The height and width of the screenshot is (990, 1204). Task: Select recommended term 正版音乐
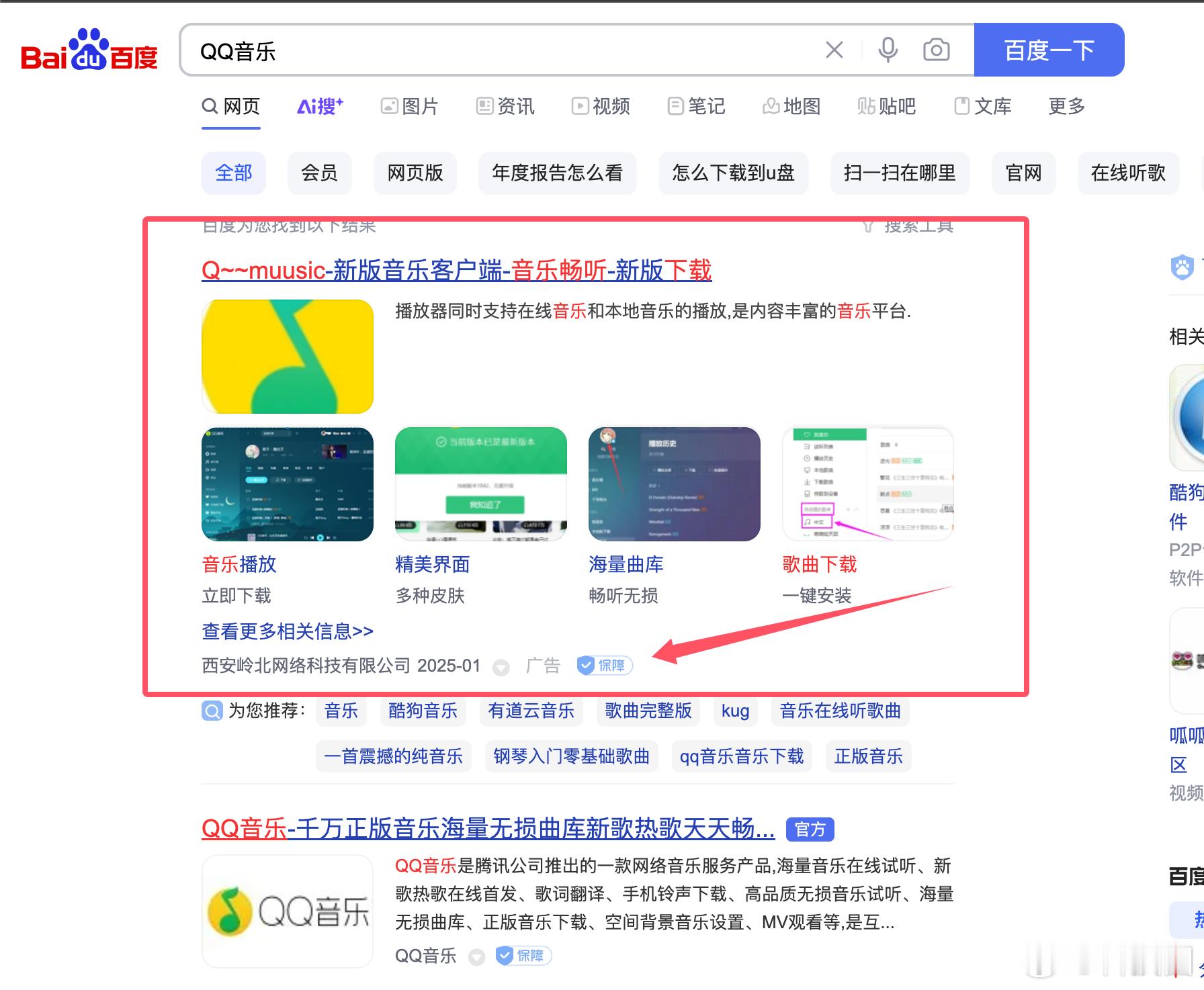point(869,756)
